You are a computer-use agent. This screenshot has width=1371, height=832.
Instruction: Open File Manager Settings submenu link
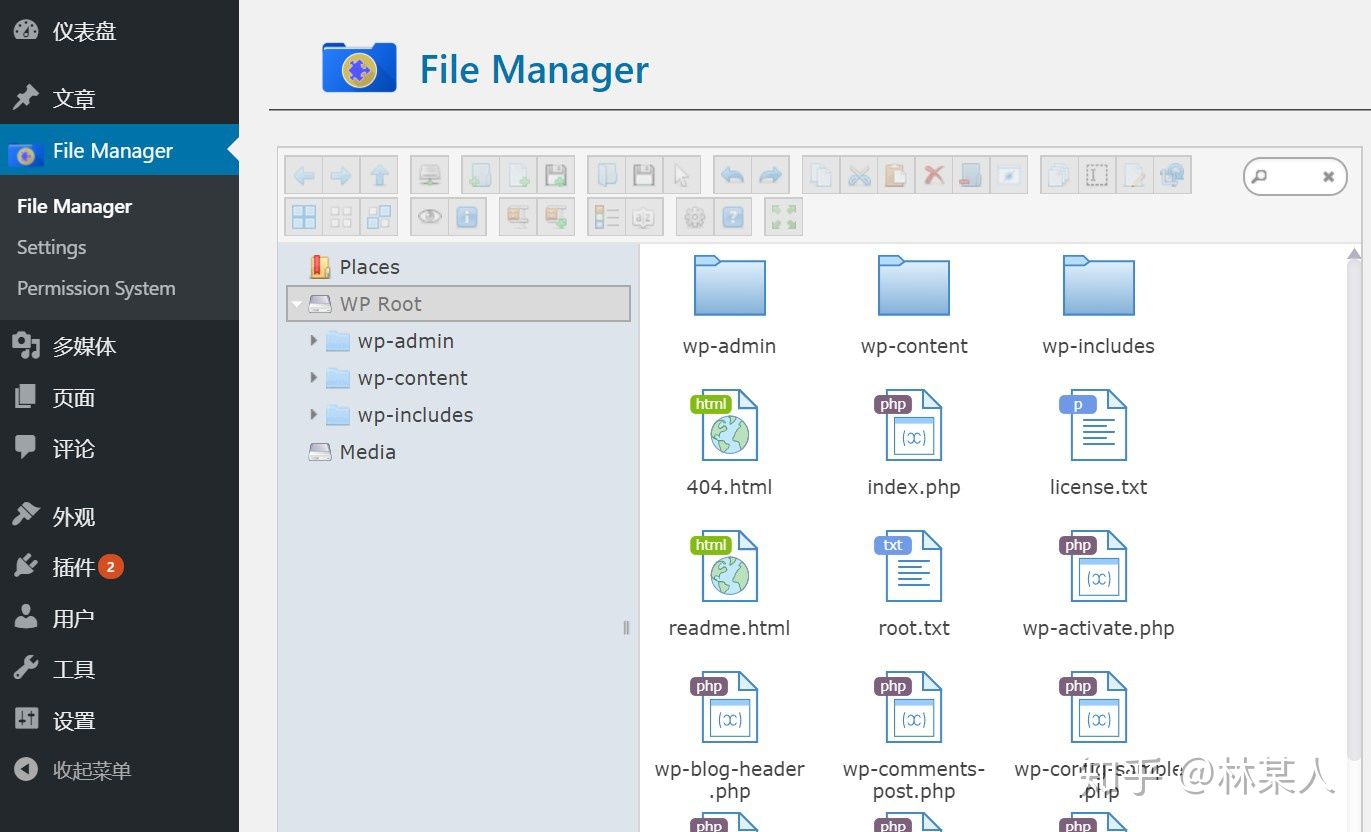coord(52,247)
